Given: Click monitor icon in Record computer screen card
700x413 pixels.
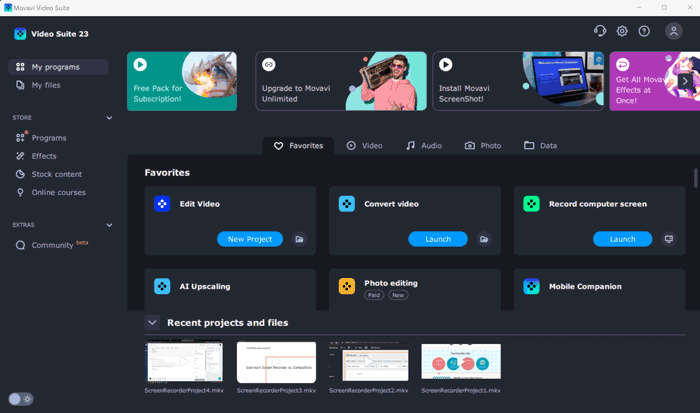Looking at the screenshot, I should 669,239.
